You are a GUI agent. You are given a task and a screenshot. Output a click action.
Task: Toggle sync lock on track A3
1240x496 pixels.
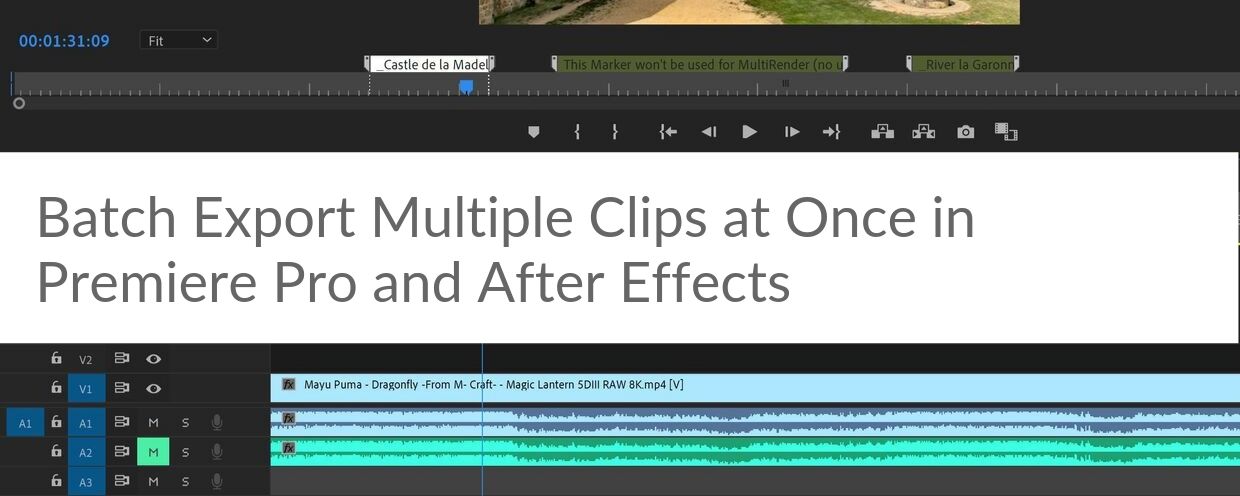[x=122, y=482]
